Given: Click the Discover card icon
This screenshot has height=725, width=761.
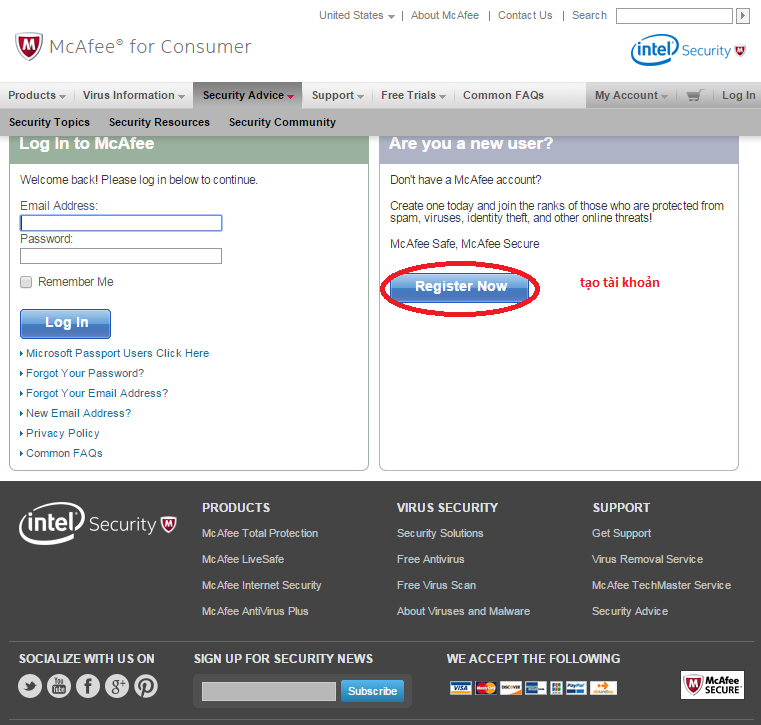Looking at the screenshot, I should pyautogui.click(x=511, y=688).
